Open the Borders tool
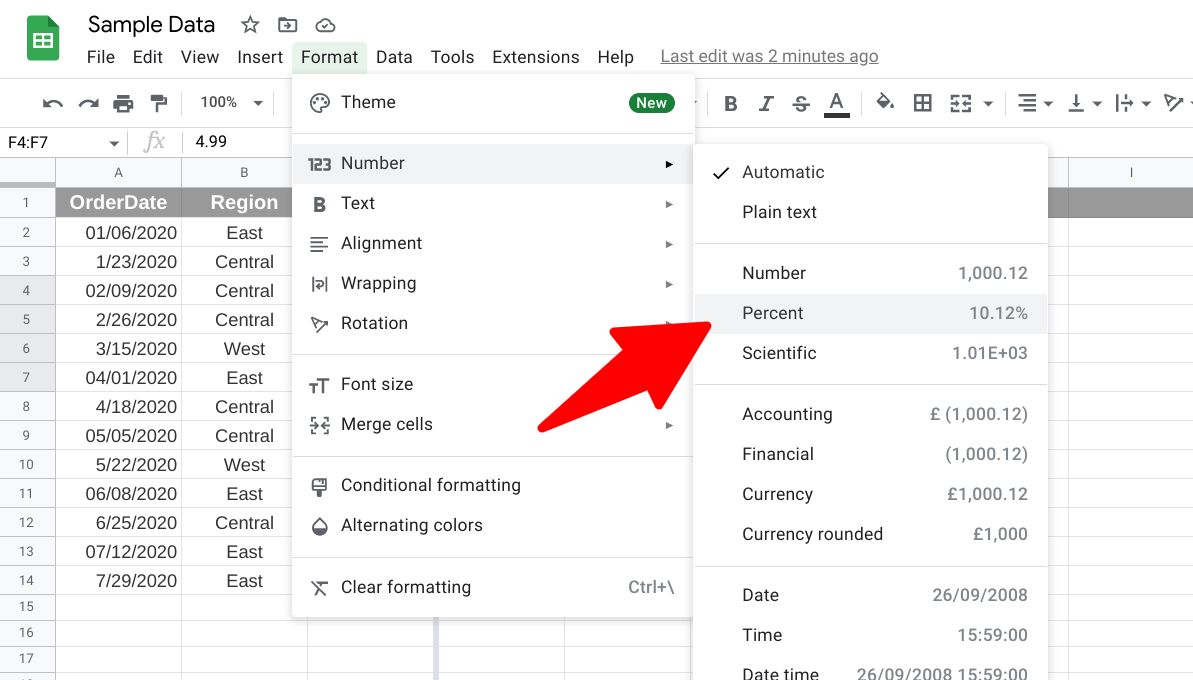The width and height of the screenshot is (1193, 680). coord(922,102)
